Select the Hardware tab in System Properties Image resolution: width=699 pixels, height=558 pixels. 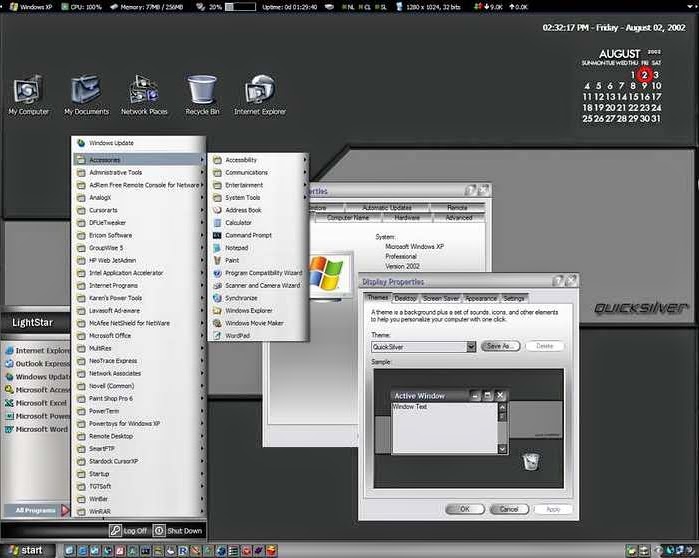407,217
